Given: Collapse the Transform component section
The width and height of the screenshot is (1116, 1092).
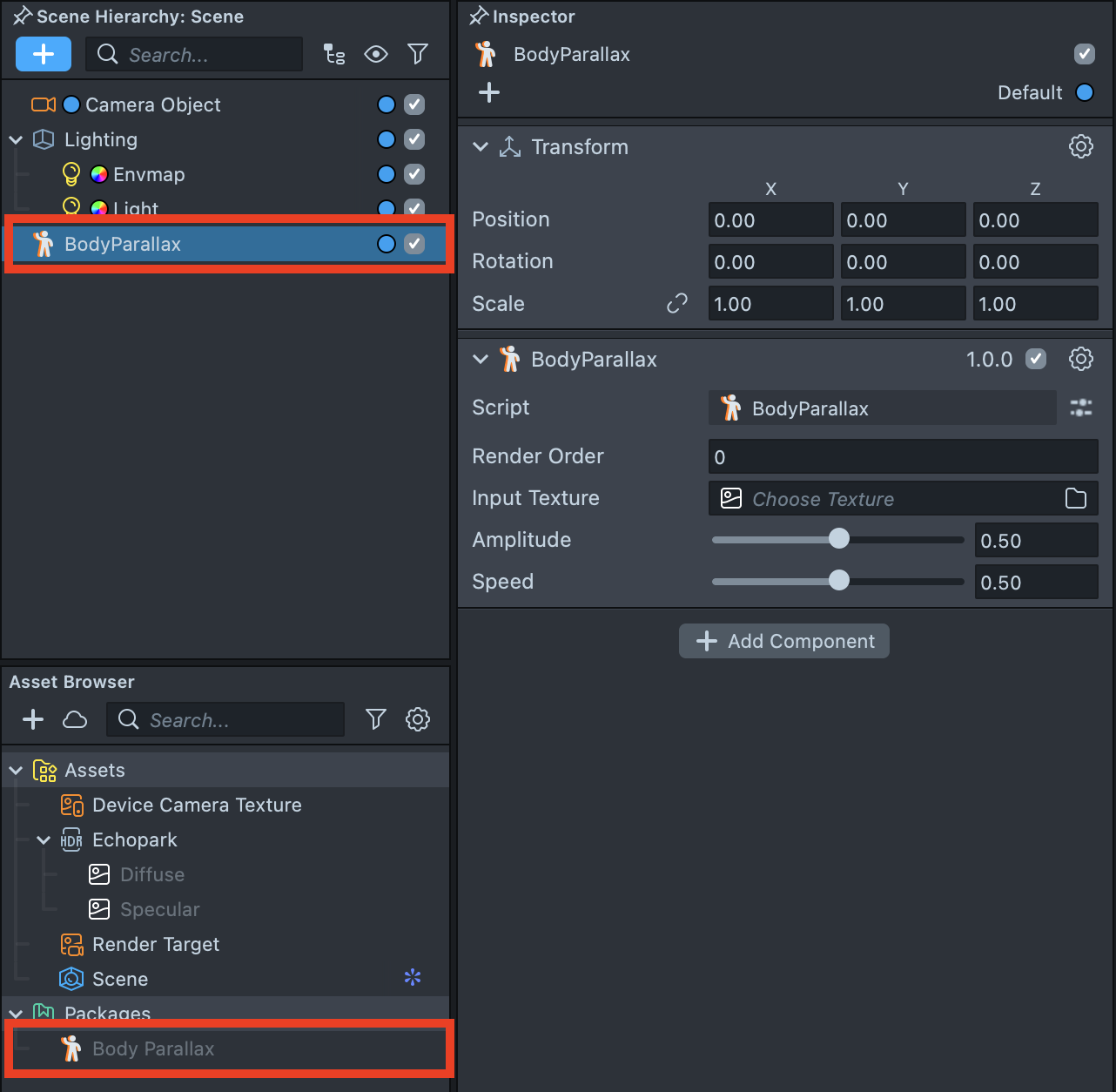Looking at the screenshot, I should pyautogui.click(x=481, y=147).
